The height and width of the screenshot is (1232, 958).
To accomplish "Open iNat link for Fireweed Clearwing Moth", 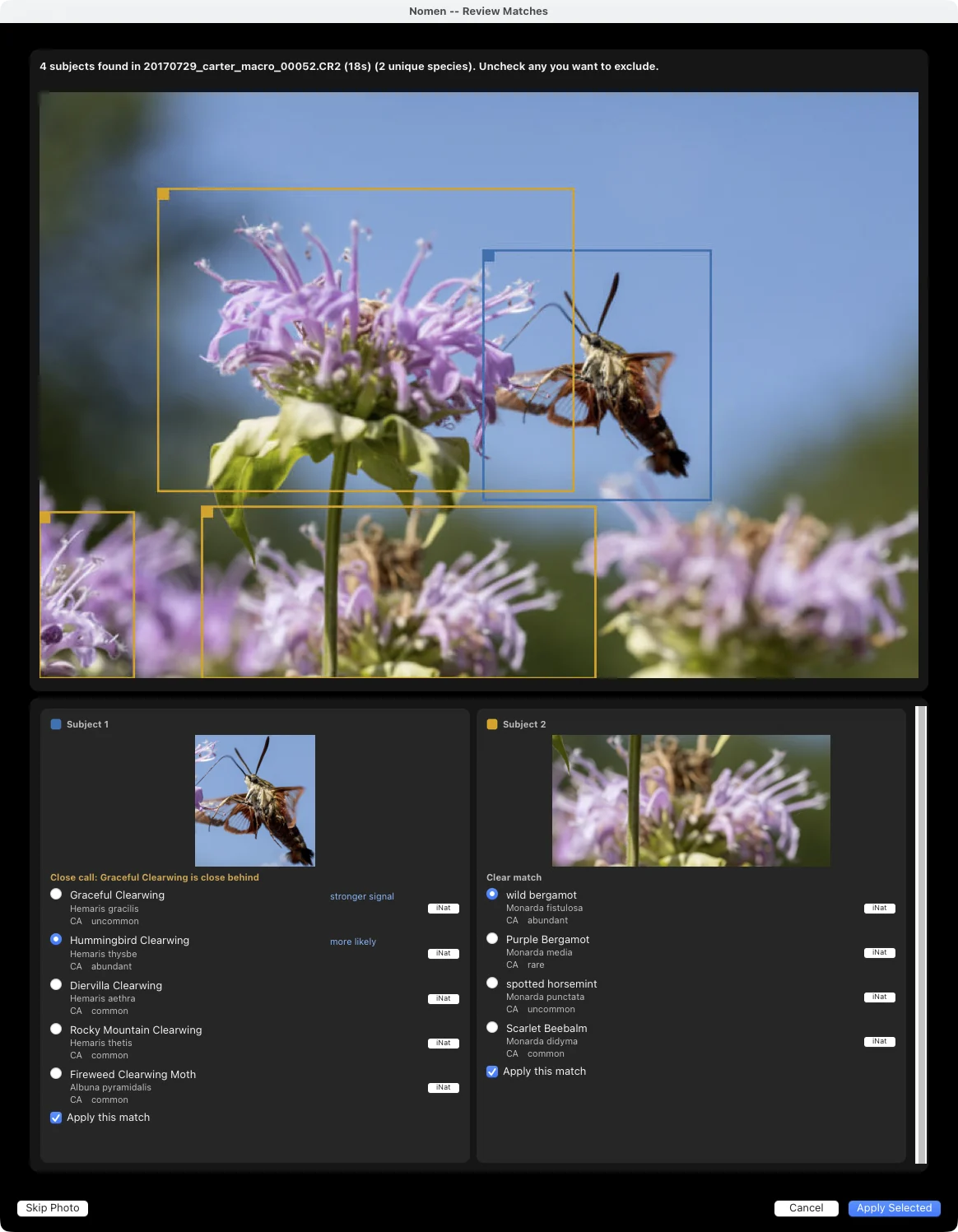I will pos(444,1088).
